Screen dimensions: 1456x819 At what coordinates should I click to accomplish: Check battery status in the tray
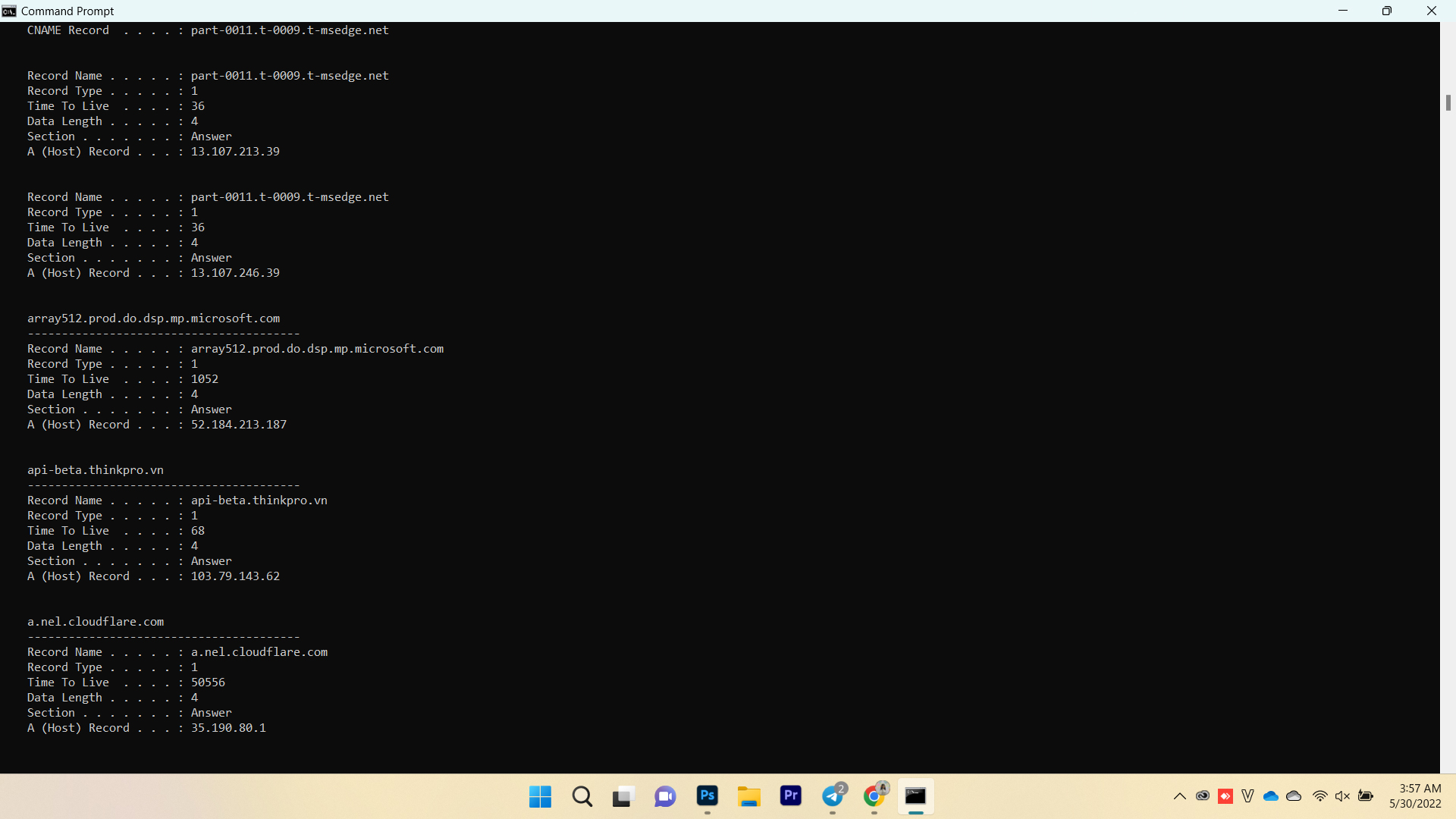(x=1366, y=796)
